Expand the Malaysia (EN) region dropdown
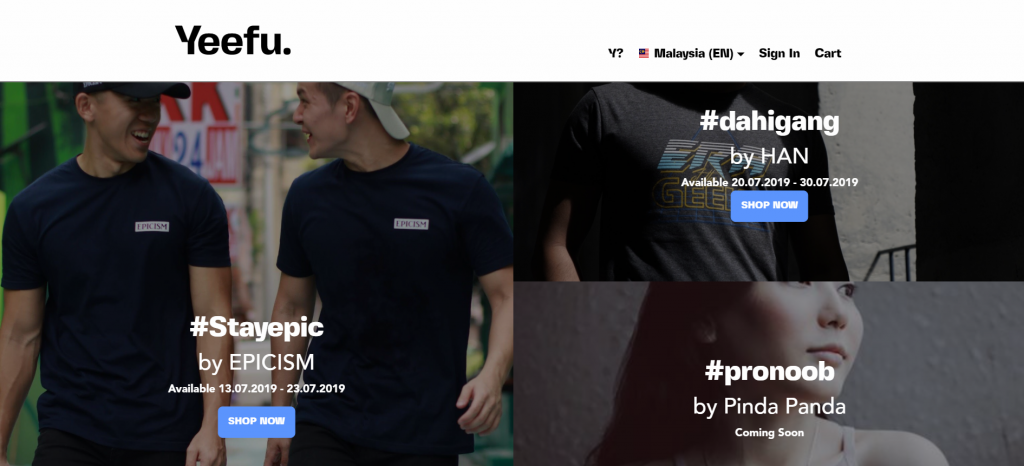This screenshot has width=1024, height=466. tap(692, 54)
